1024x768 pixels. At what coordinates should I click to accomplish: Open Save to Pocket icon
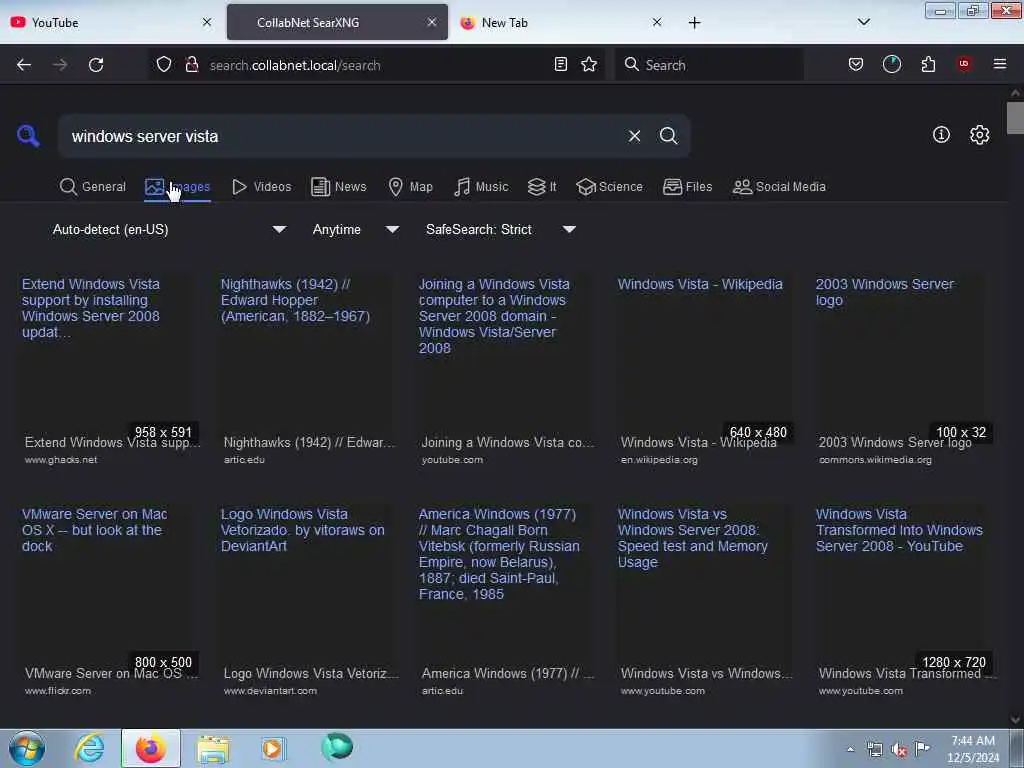(856, 64)
